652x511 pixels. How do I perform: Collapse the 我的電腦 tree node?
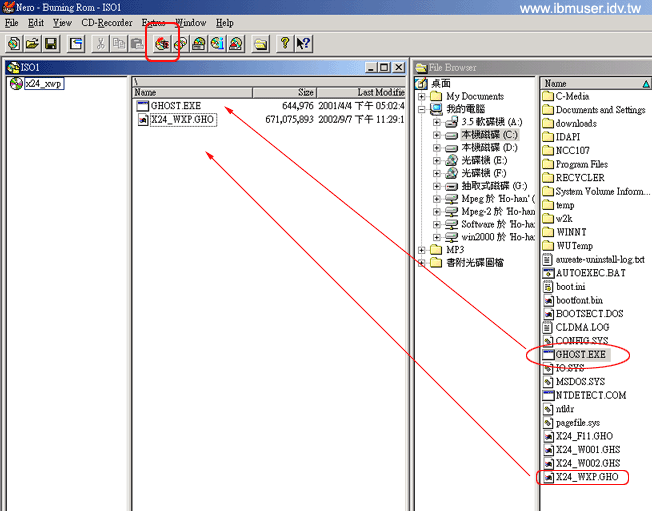click(x=422, y=109)
